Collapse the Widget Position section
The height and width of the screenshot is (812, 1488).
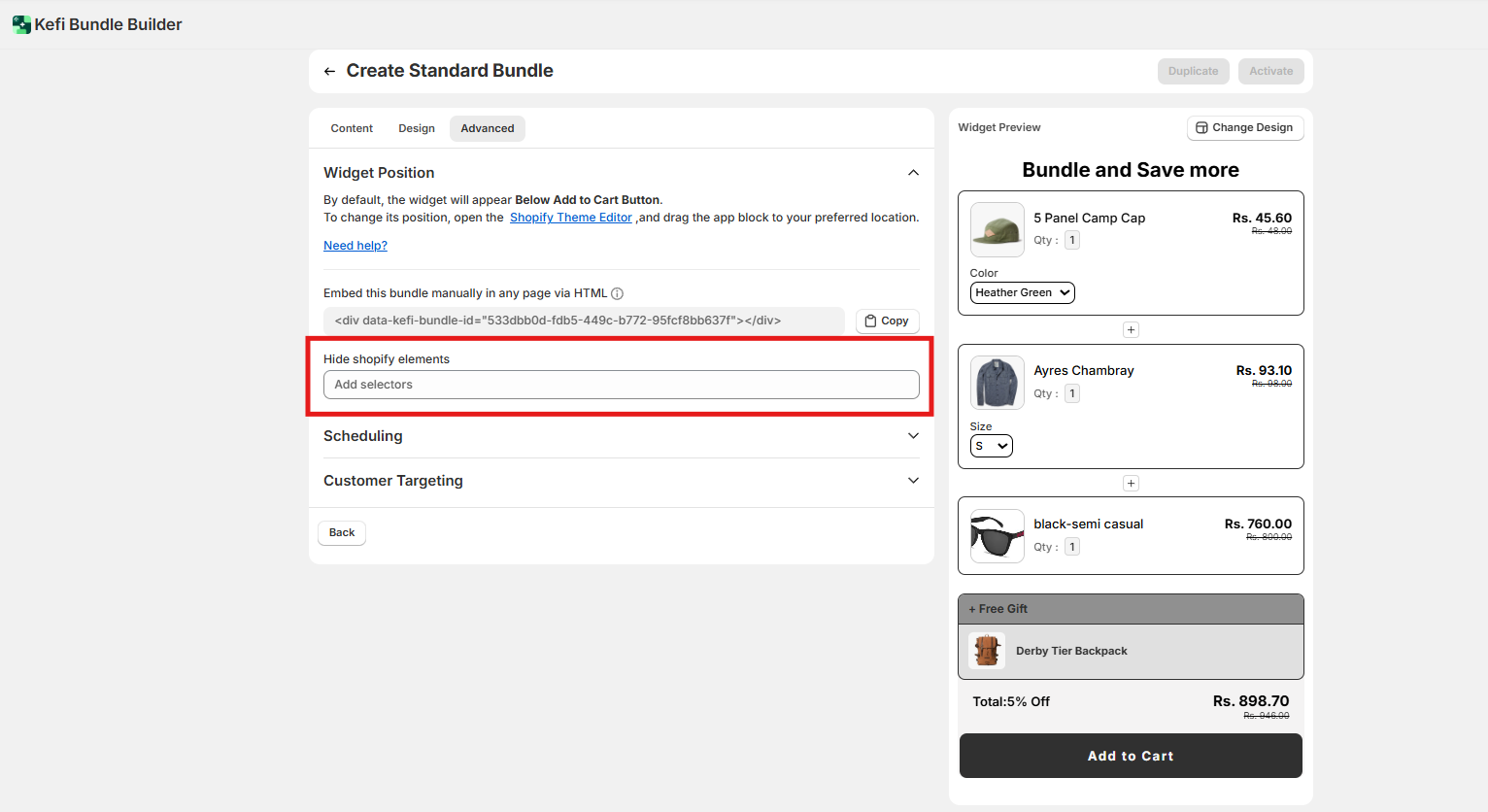(x=913, y=173)
